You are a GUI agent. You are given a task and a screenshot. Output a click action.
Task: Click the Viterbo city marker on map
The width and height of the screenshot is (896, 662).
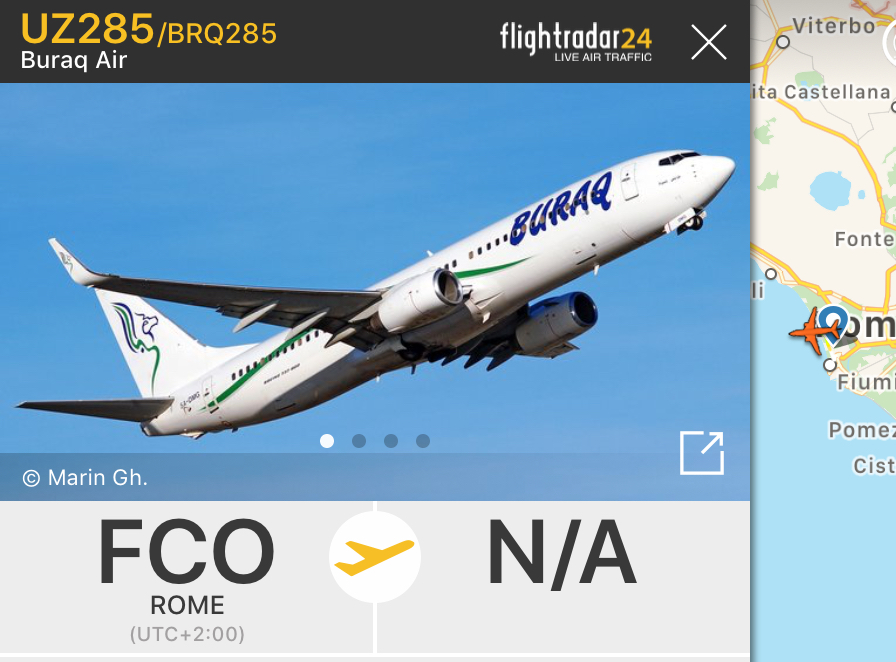[x=783, y=42]
